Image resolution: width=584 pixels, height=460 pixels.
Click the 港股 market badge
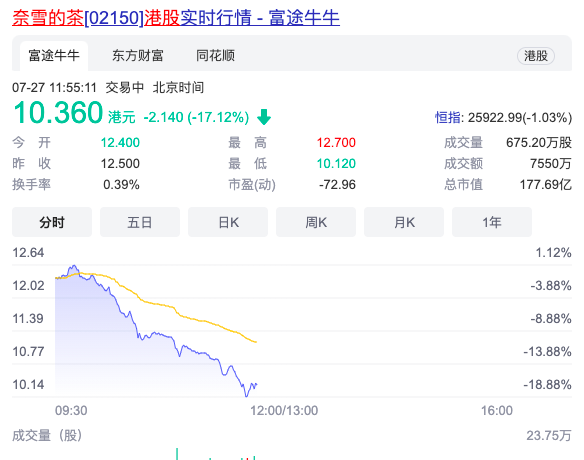[x=536, y=56]
